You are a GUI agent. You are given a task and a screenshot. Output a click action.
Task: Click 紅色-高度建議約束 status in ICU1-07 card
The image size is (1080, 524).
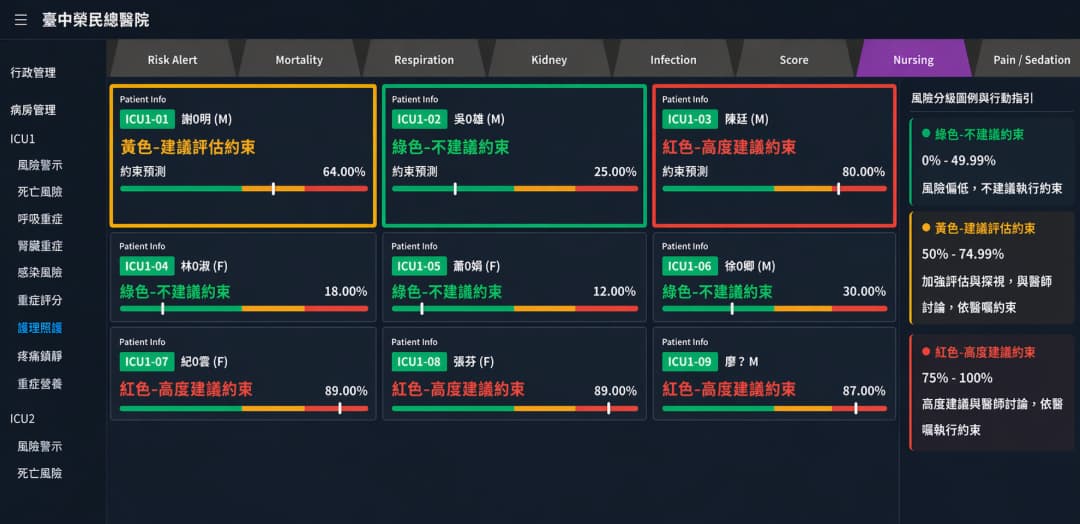(x=186, y=390)
